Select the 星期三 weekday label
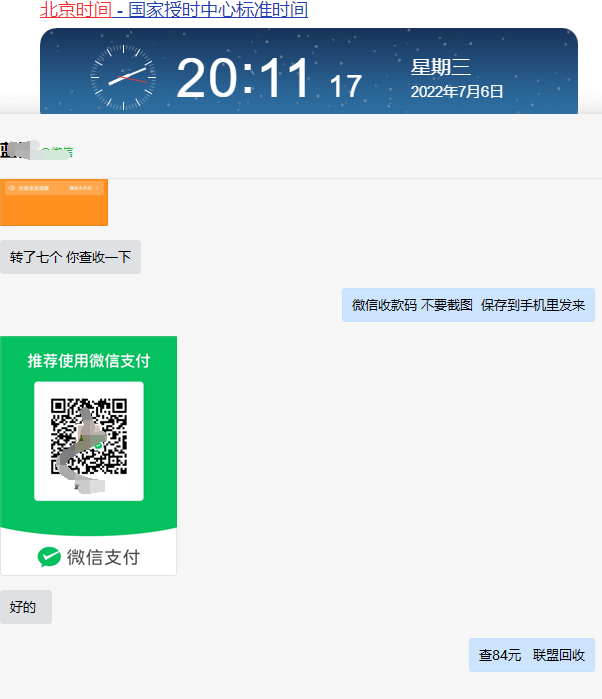This screenshot has height=699, width=602. [440, 68]
